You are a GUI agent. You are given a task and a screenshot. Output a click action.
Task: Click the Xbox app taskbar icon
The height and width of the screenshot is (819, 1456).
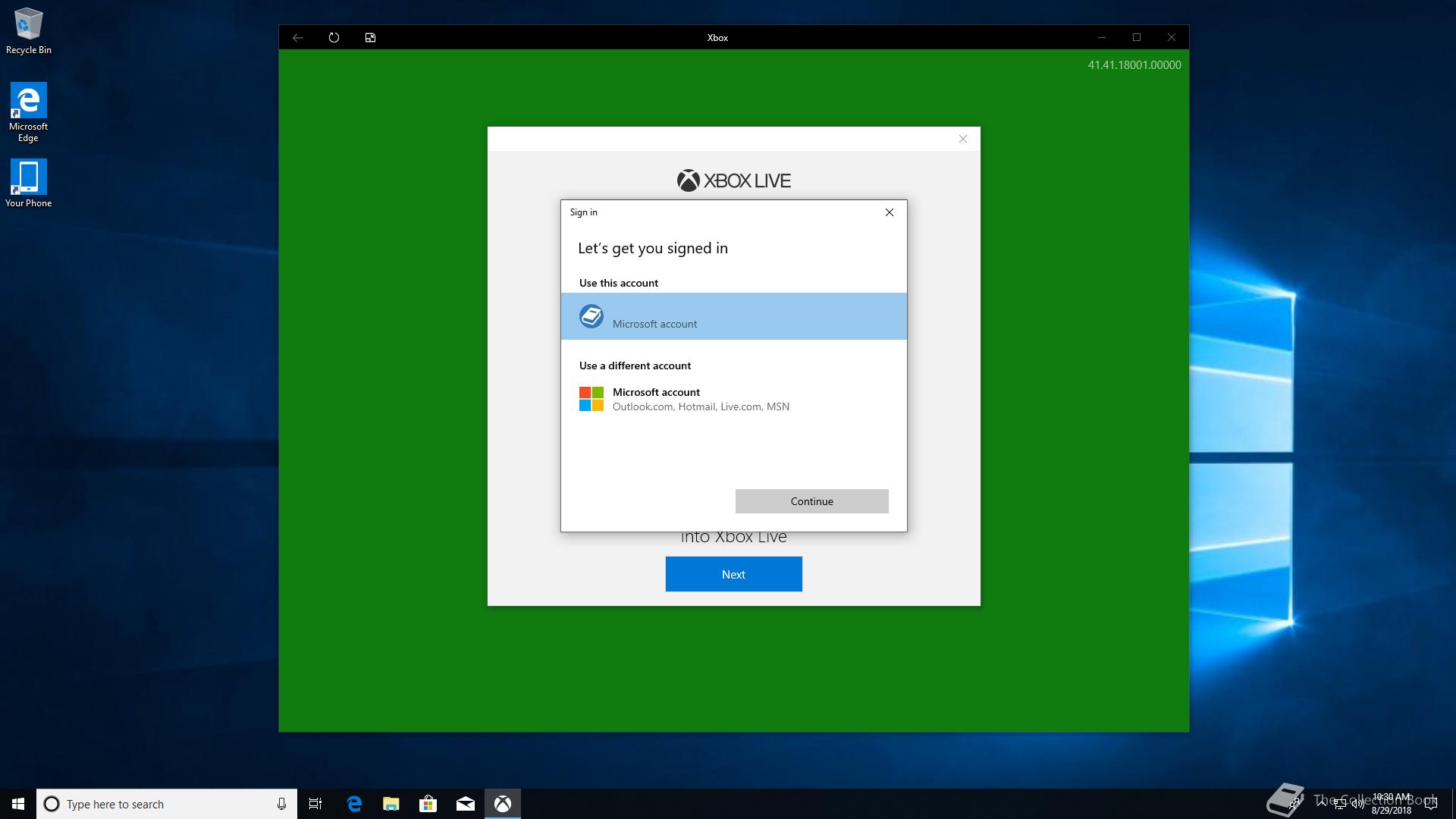pyautogui.click(x=503, y=804)
